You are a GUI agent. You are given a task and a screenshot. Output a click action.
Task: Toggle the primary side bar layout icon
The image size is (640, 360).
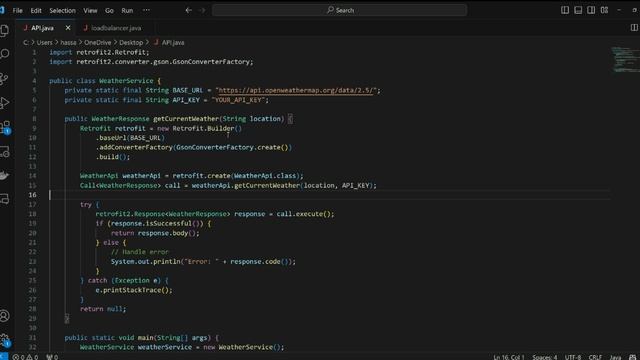565,10
